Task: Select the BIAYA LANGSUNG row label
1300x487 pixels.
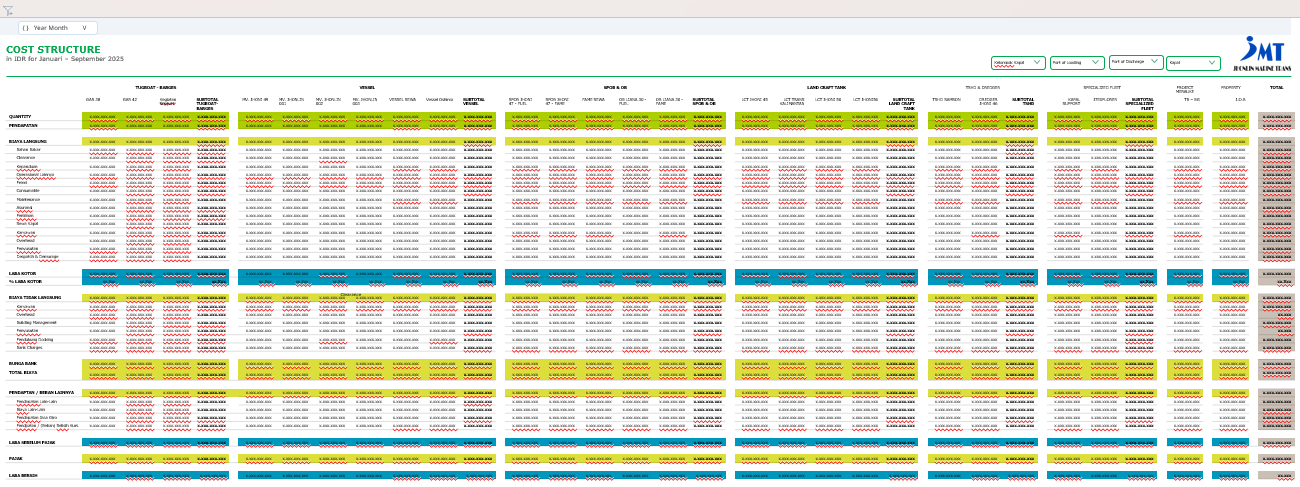Action: (26, 142)
